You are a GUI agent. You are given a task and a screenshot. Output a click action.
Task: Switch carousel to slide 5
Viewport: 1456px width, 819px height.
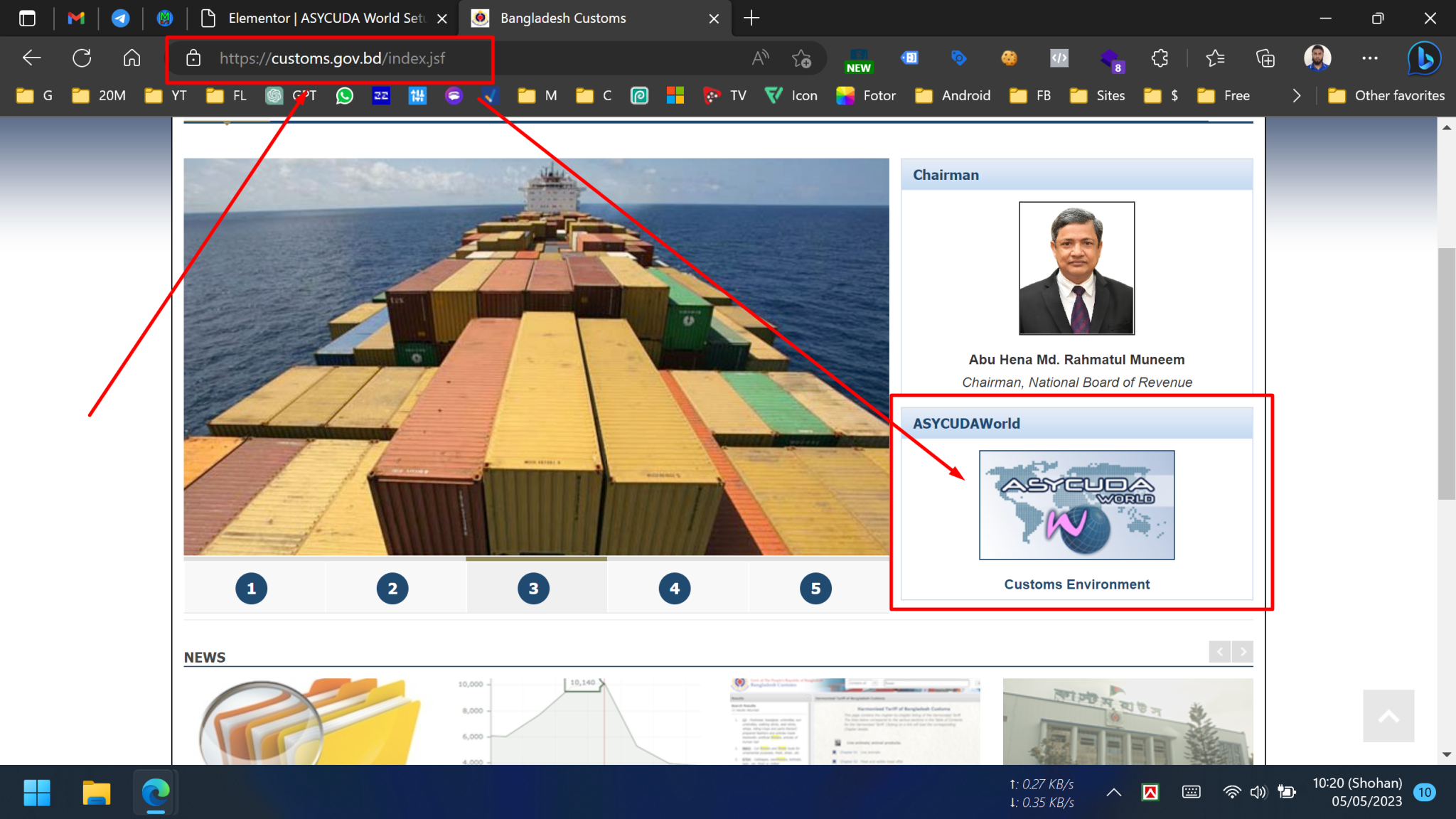coord(815,589)
